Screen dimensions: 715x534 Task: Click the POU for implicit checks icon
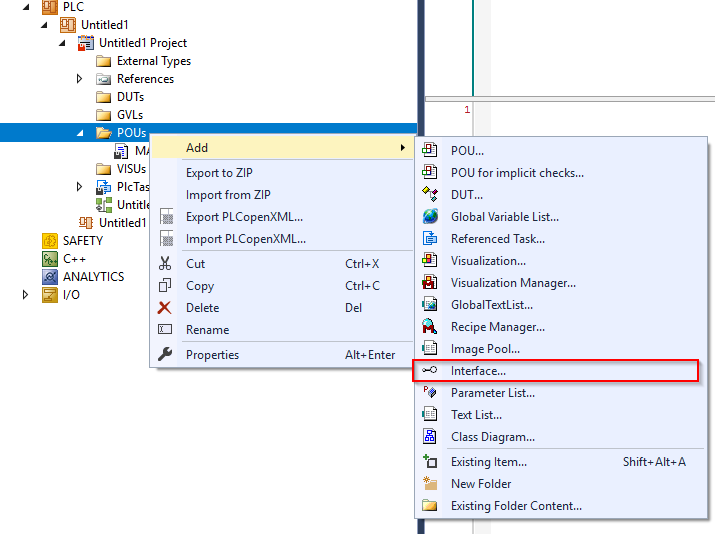tap(430, 172)
